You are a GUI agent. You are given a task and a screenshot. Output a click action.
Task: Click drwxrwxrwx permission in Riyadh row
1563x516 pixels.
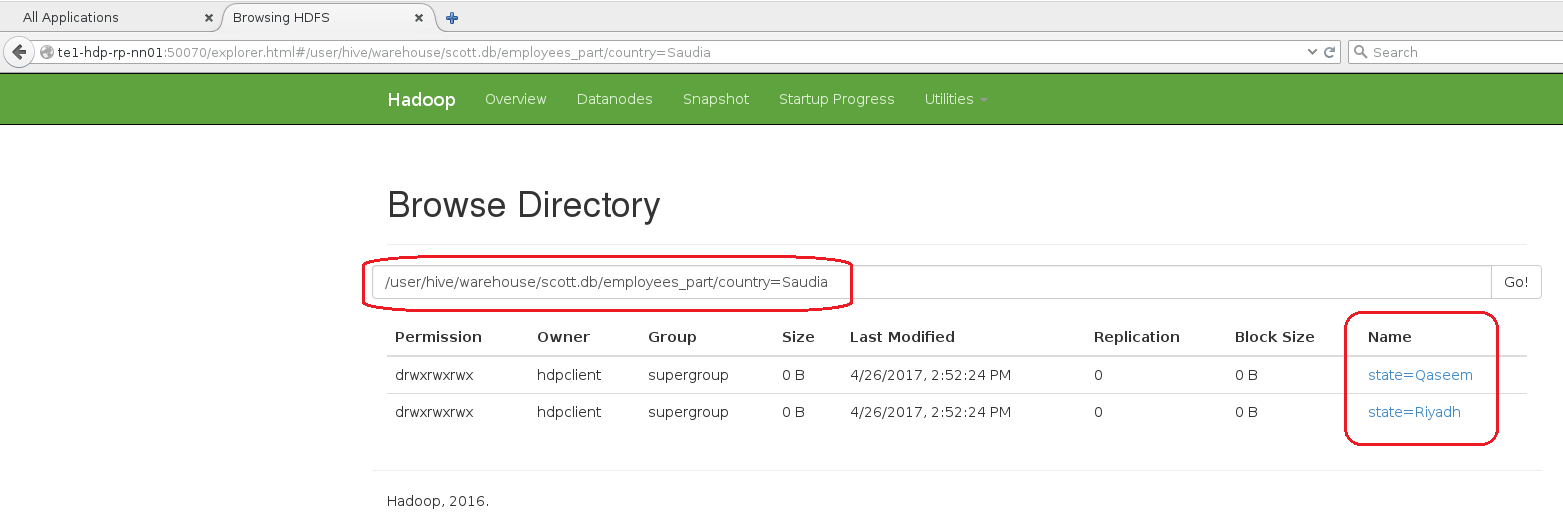(434, 412)
